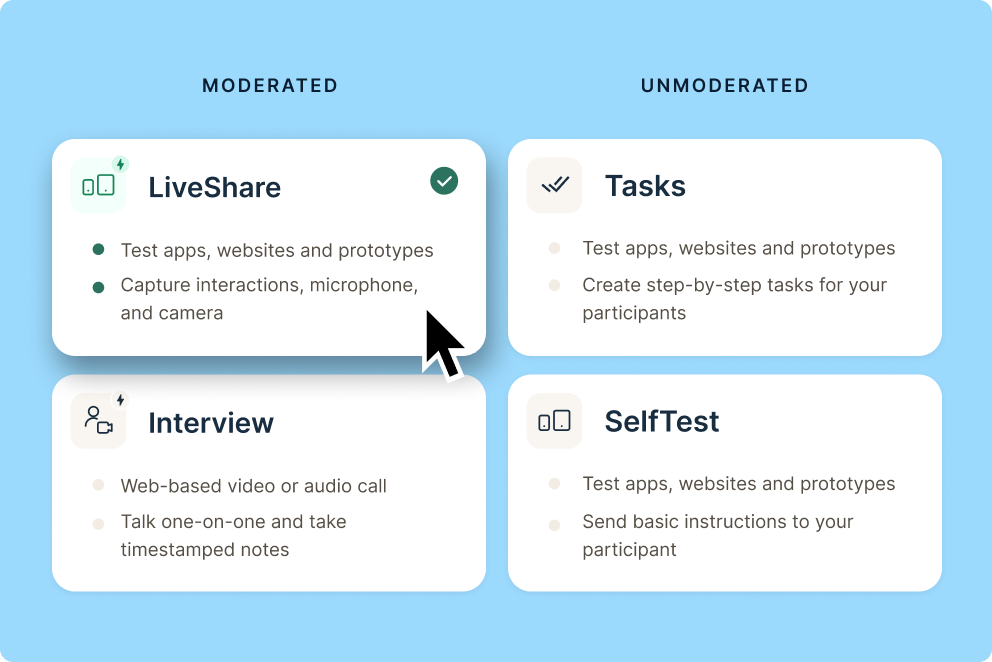Click 'Create step-by-step tasks' description

(735, 299)
